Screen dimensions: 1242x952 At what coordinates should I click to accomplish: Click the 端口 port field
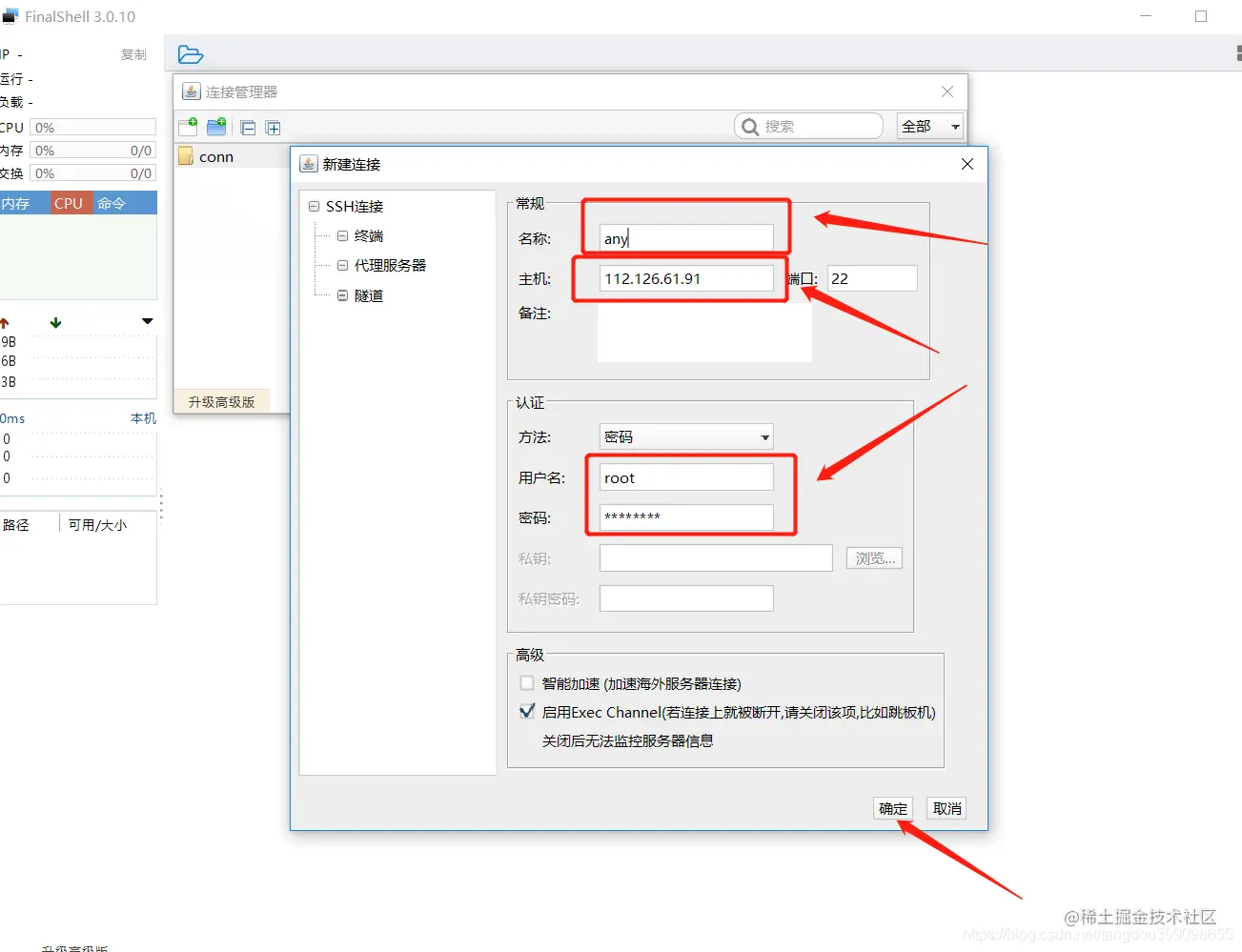coord(872,278)
